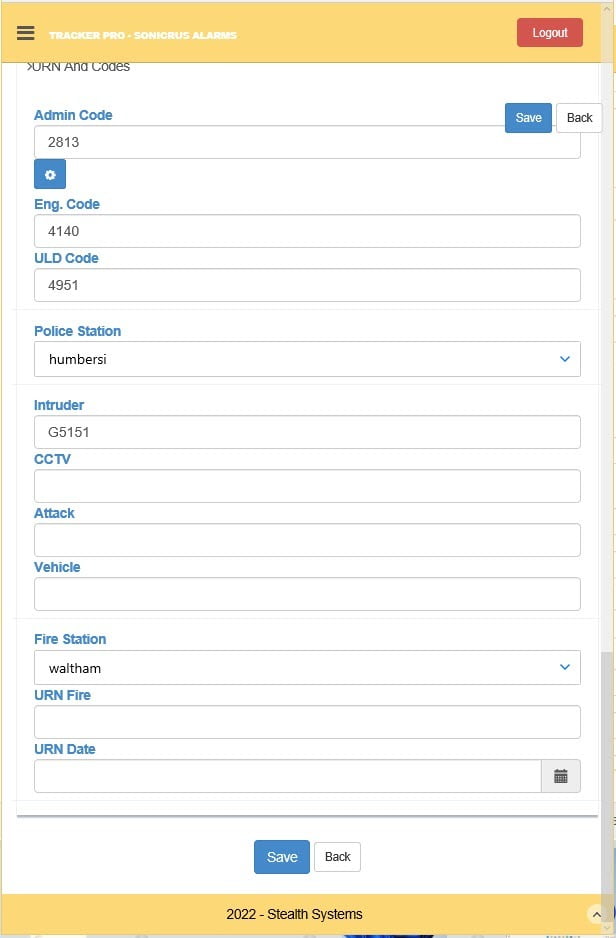Click the URN Fire input field
Screen dimensions: 616x938
(307, 722)
